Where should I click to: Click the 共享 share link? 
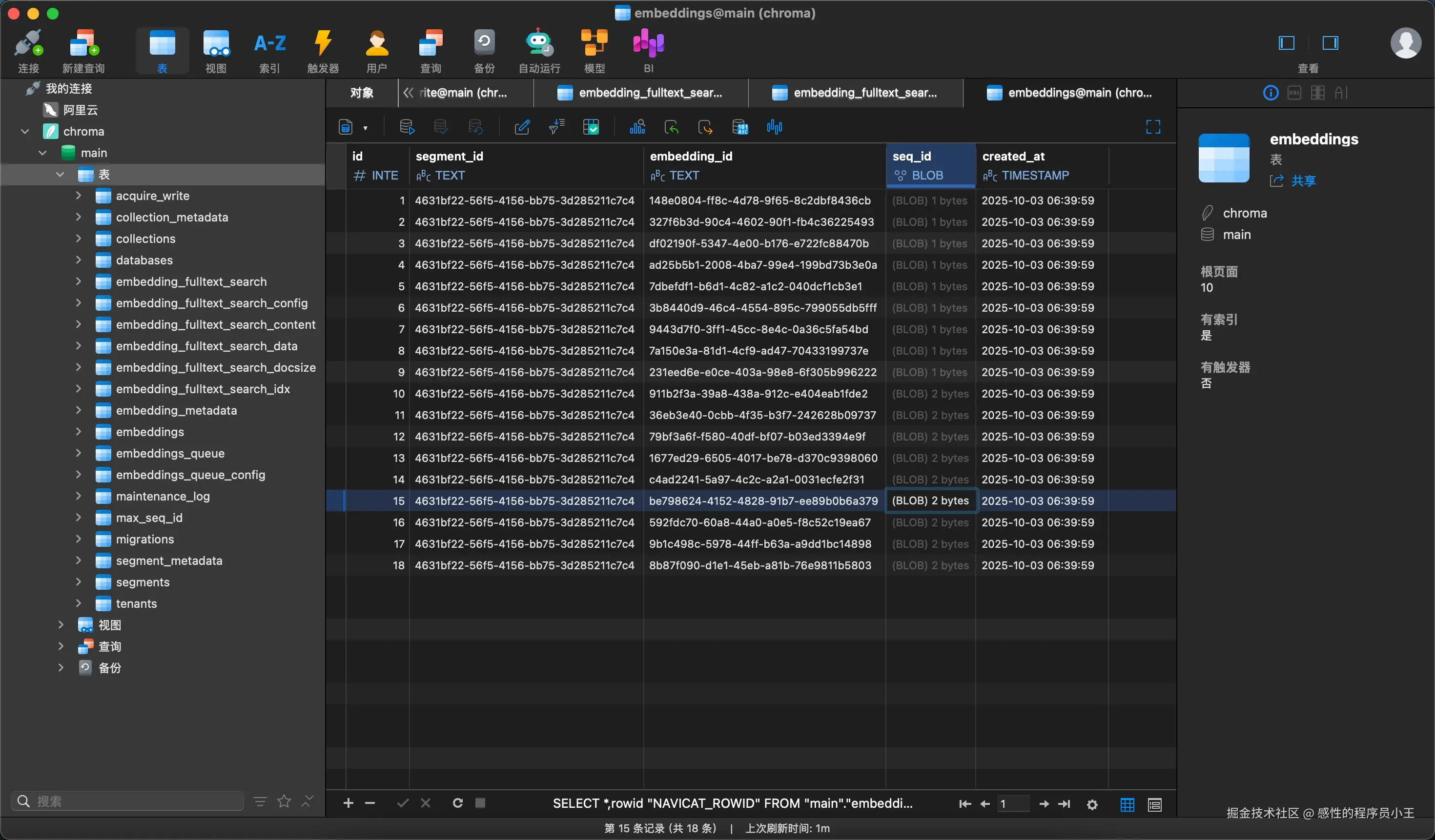(x=1302, y=181)
